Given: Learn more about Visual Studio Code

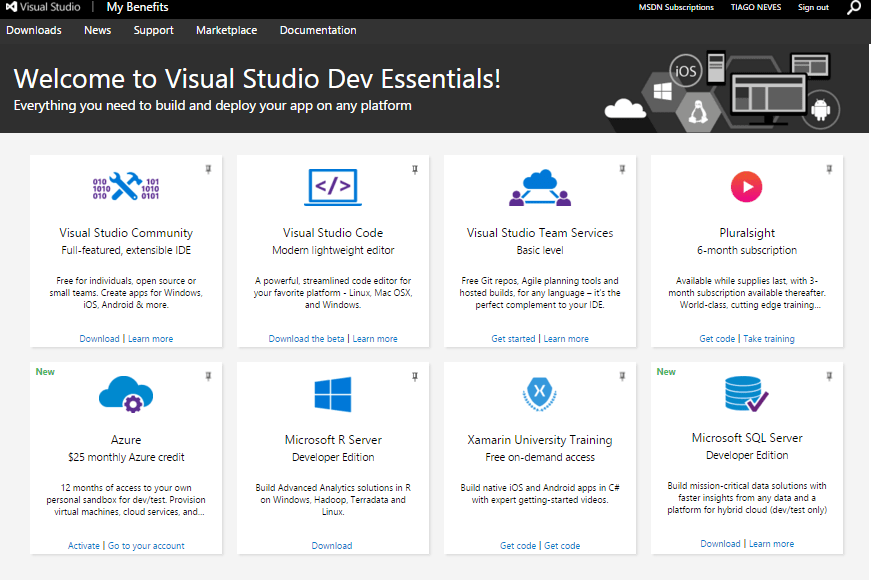Looking at the screenshot, I should click(x=375, y=339).
